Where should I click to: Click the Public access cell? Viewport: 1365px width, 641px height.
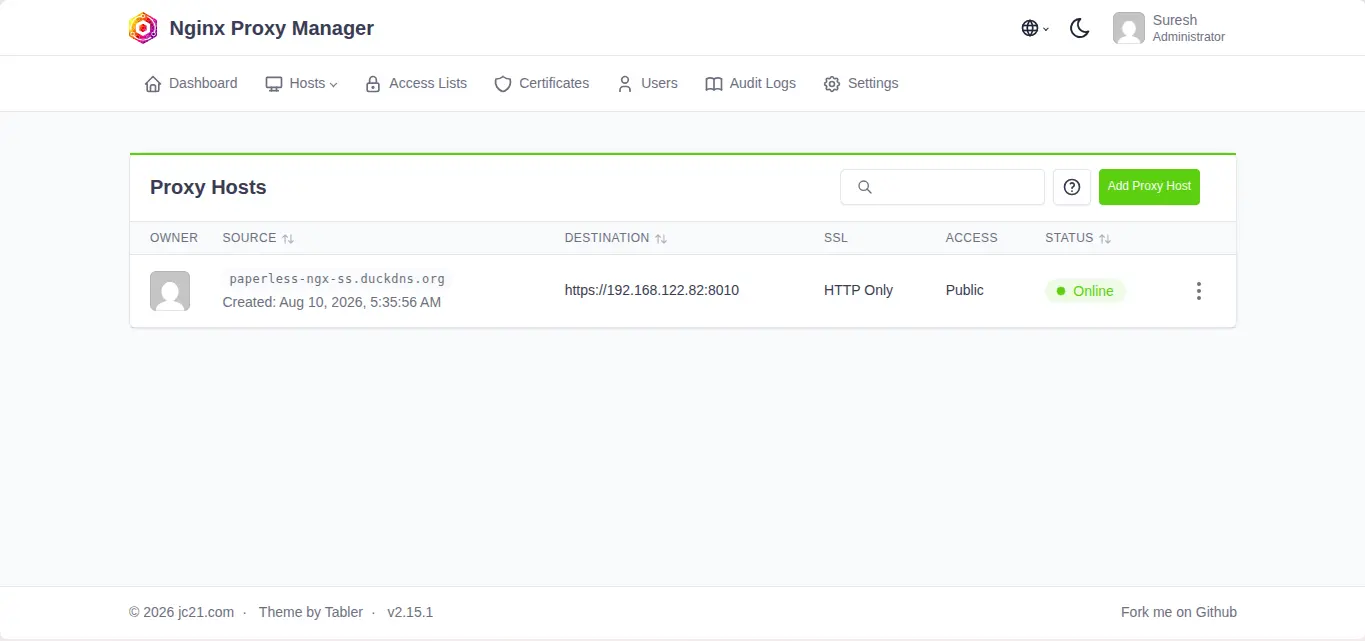coord(965,291)
